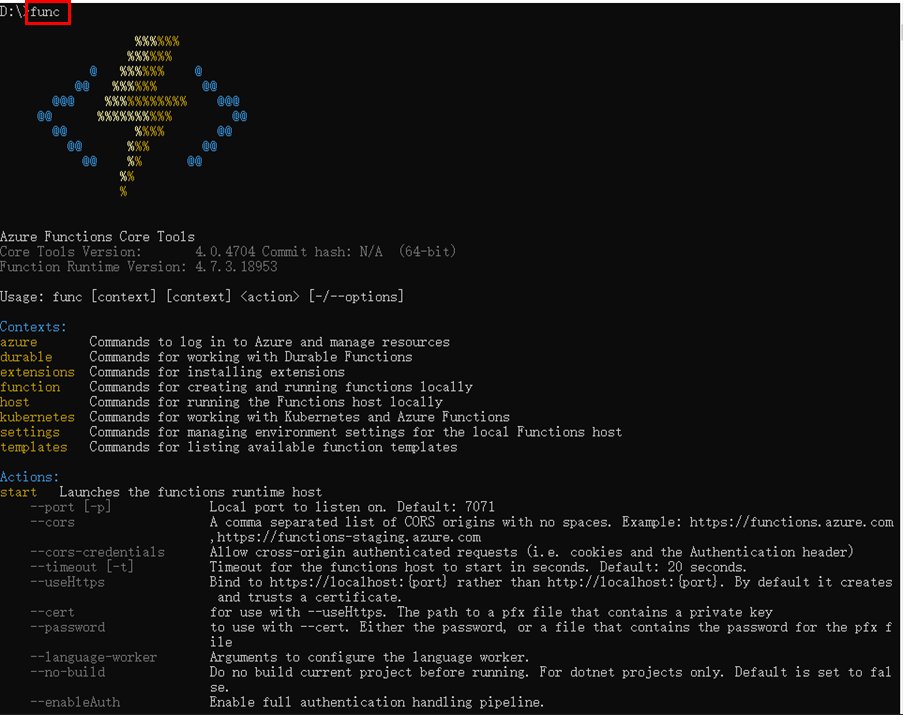903x715 pixels.
Task: Click the '--no-build' option
Action: (x=67, y=672)
